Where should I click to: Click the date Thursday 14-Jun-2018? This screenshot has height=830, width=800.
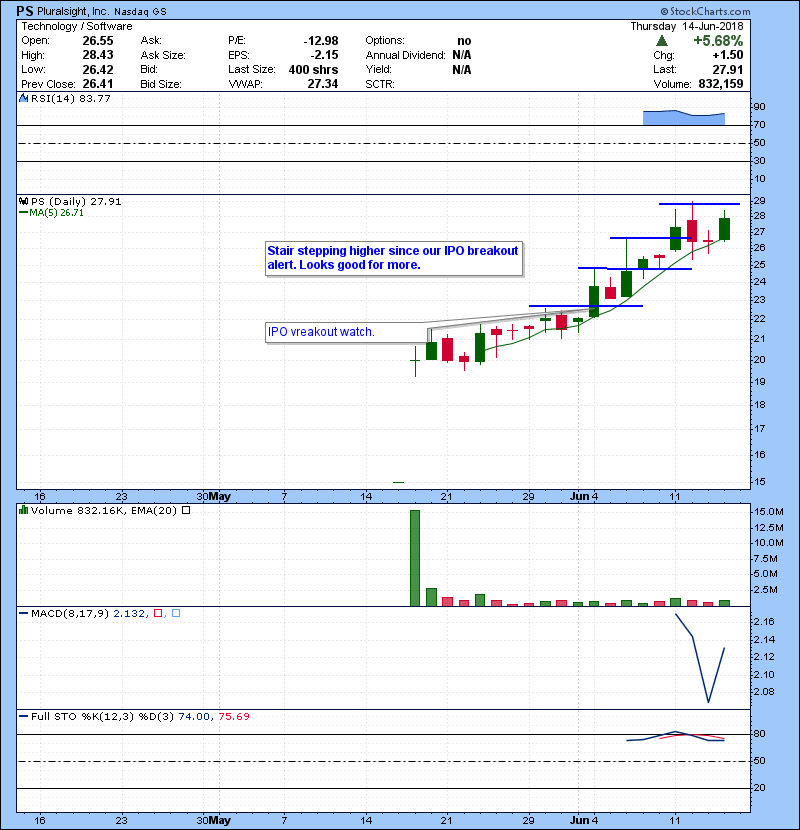point(687,26)
